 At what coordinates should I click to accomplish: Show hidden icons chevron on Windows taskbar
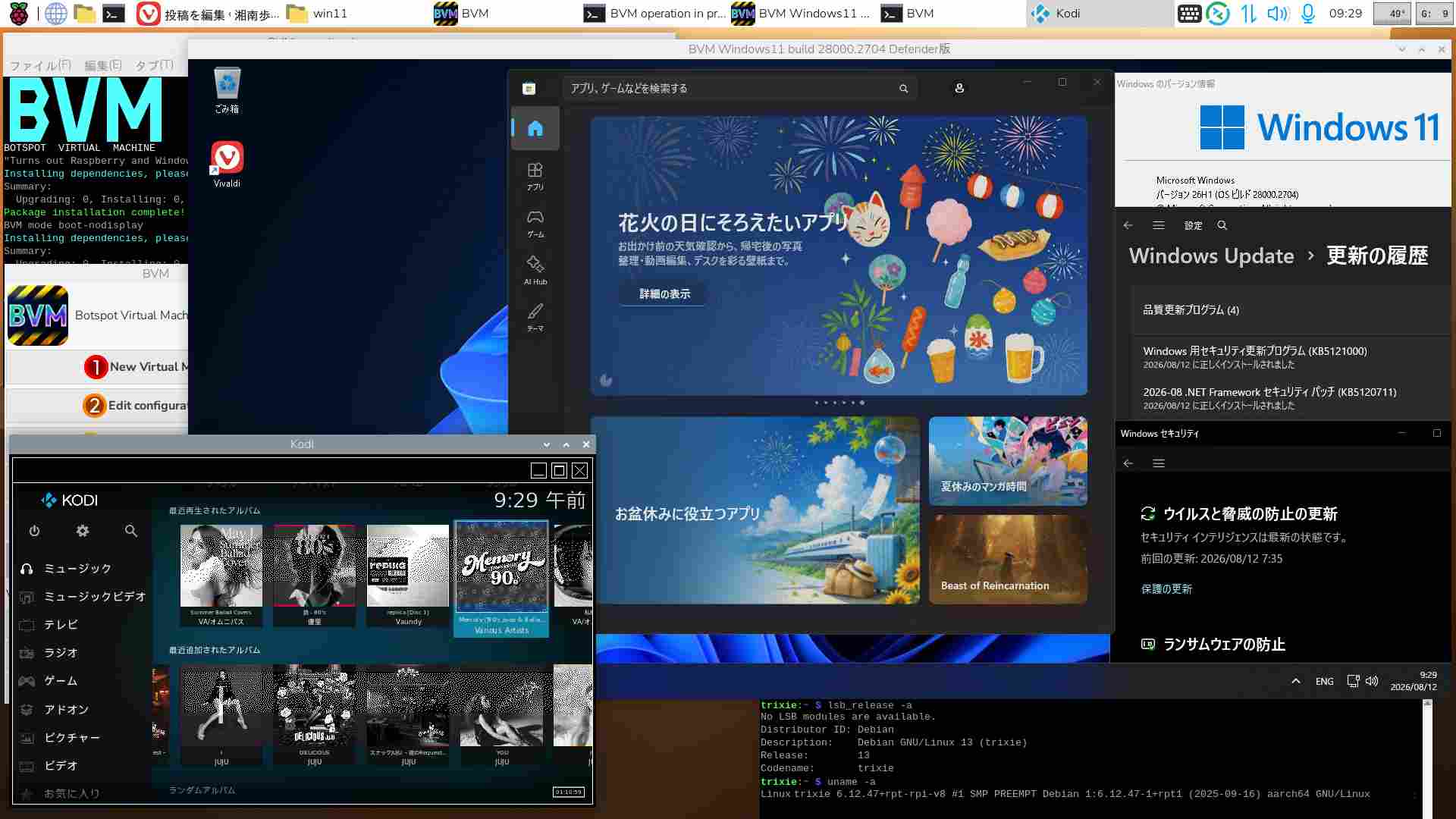tap(1296, 681)
